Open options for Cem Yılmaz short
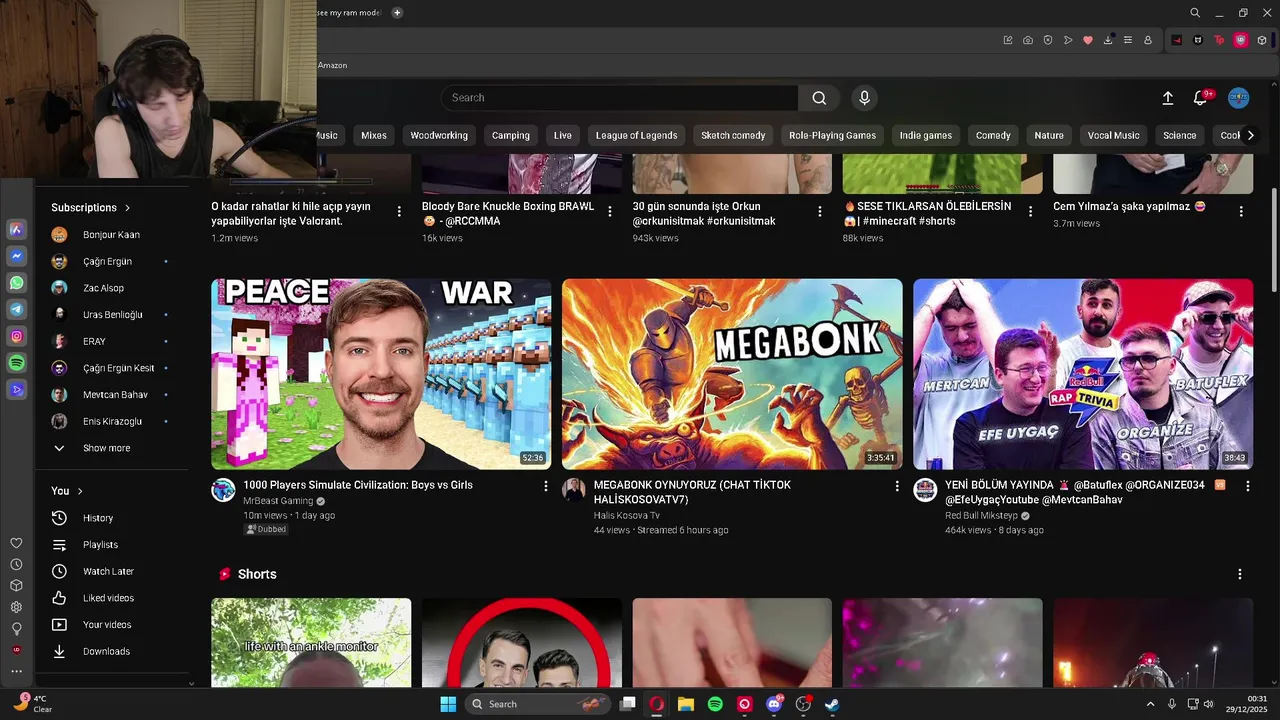 pyautogui.click(x=1241, y=211)
